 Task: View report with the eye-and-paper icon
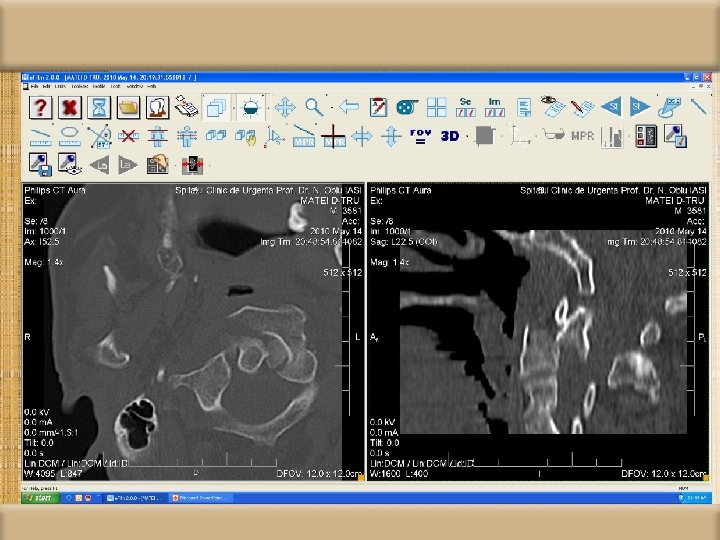552,107
